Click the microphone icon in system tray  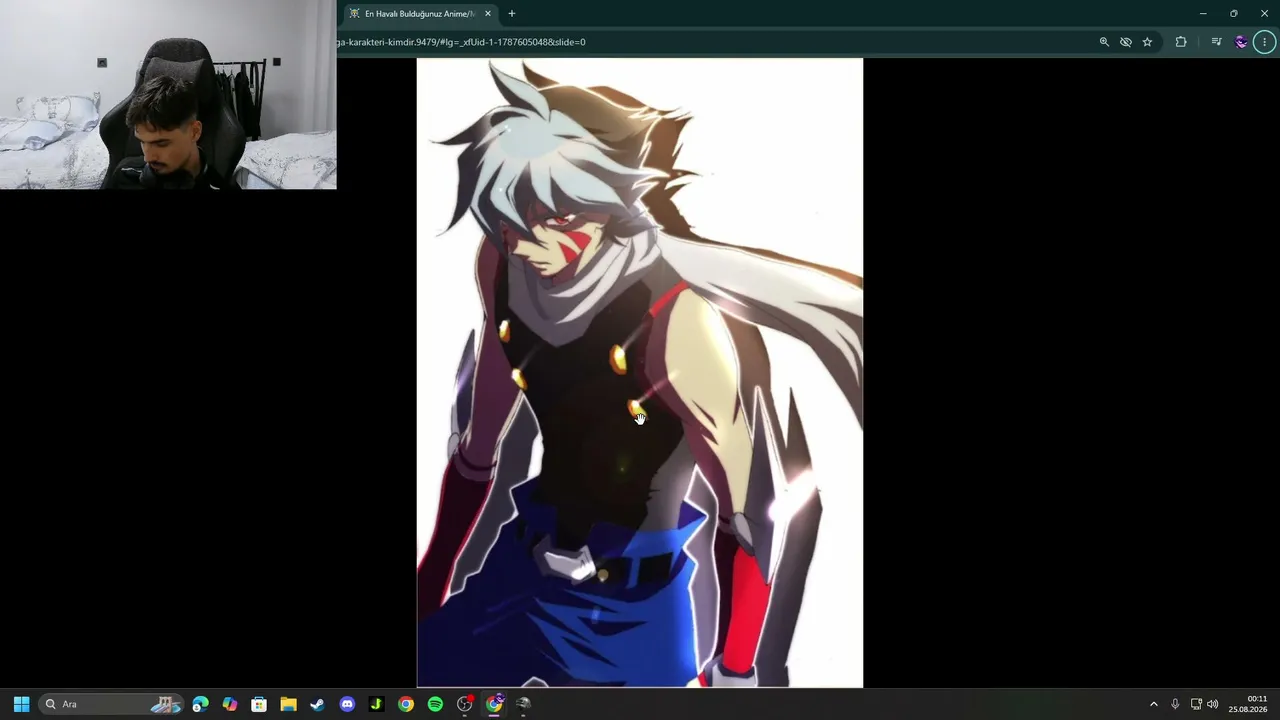pos(1175,704)
